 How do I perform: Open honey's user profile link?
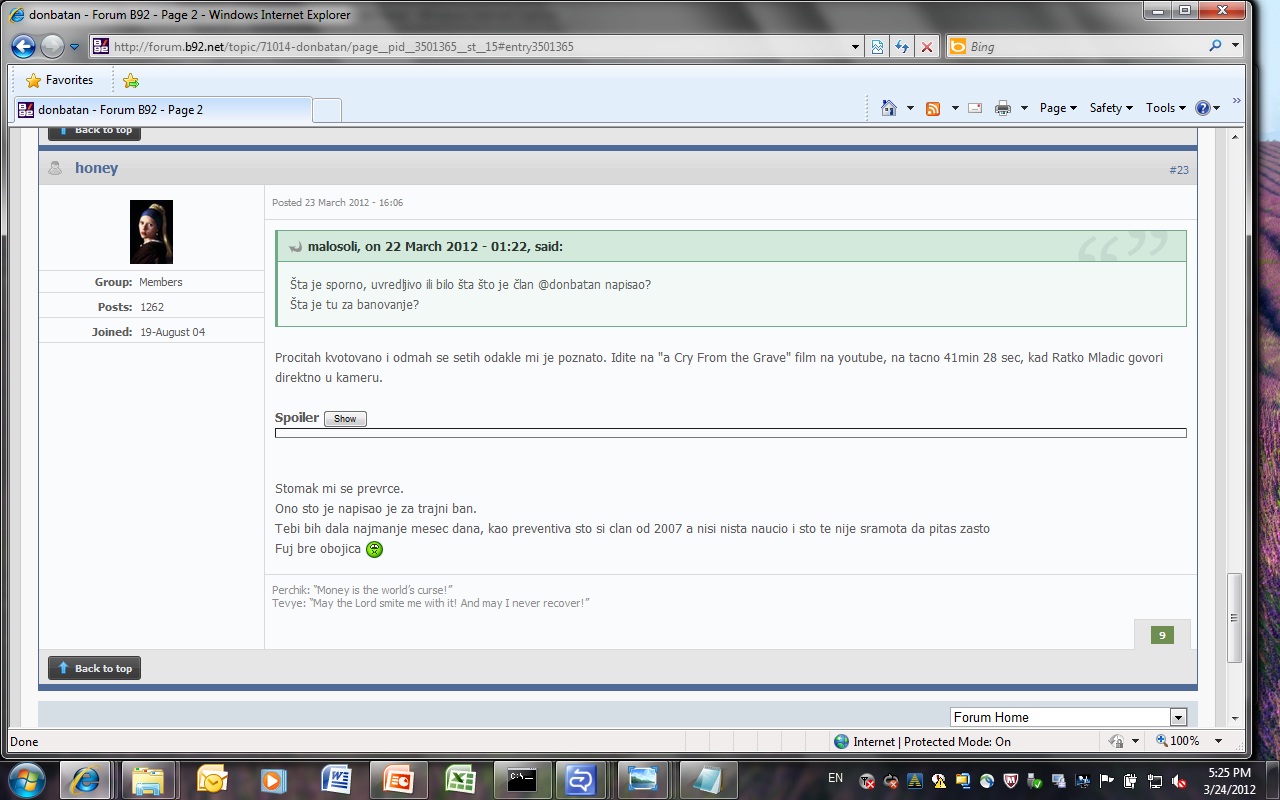96,168
